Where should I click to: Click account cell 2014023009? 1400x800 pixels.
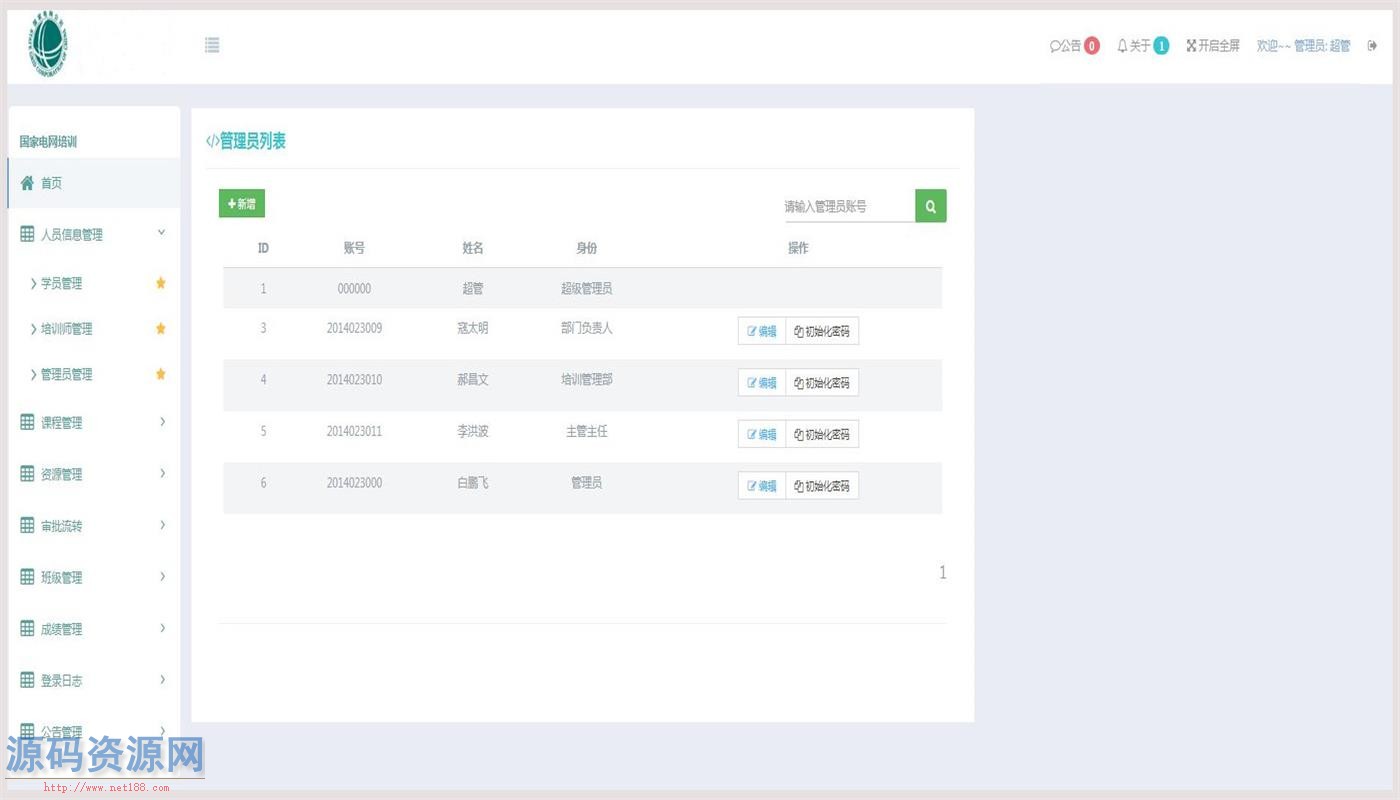(354, 328)
